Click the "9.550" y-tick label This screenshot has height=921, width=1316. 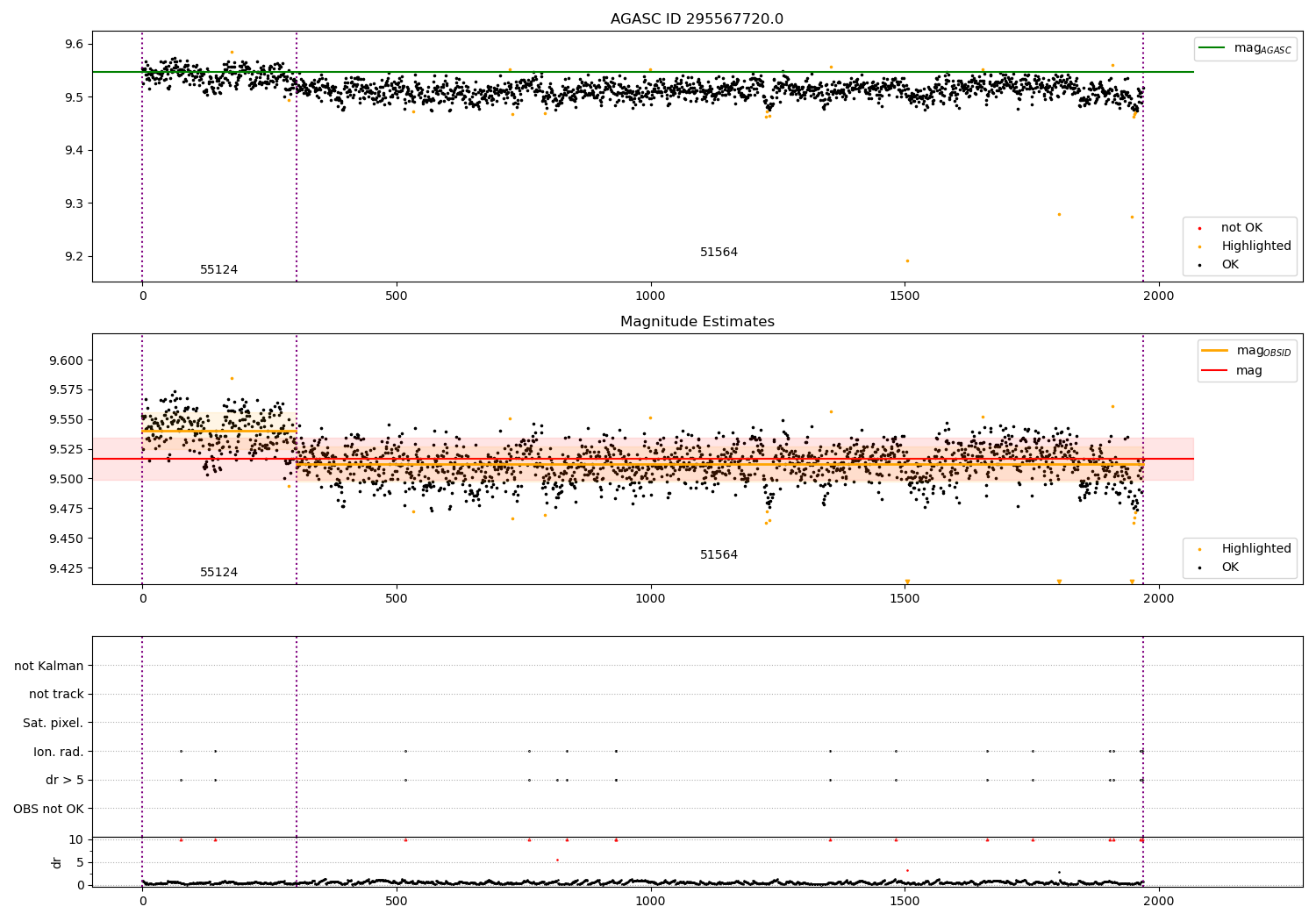click(x=67, y=420)
